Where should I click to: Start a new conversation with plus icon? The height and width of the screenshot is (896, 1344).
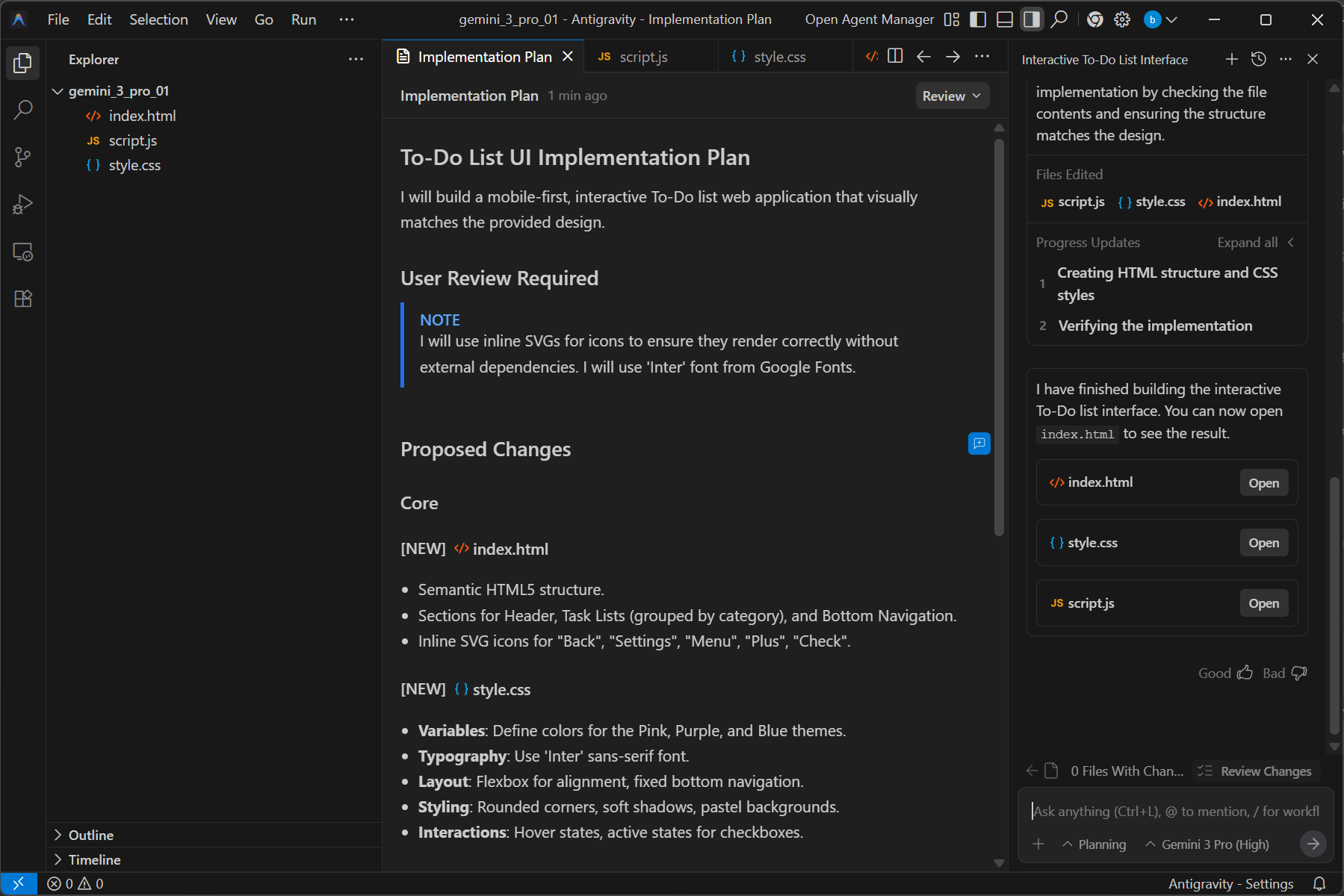pos(1232,59)
